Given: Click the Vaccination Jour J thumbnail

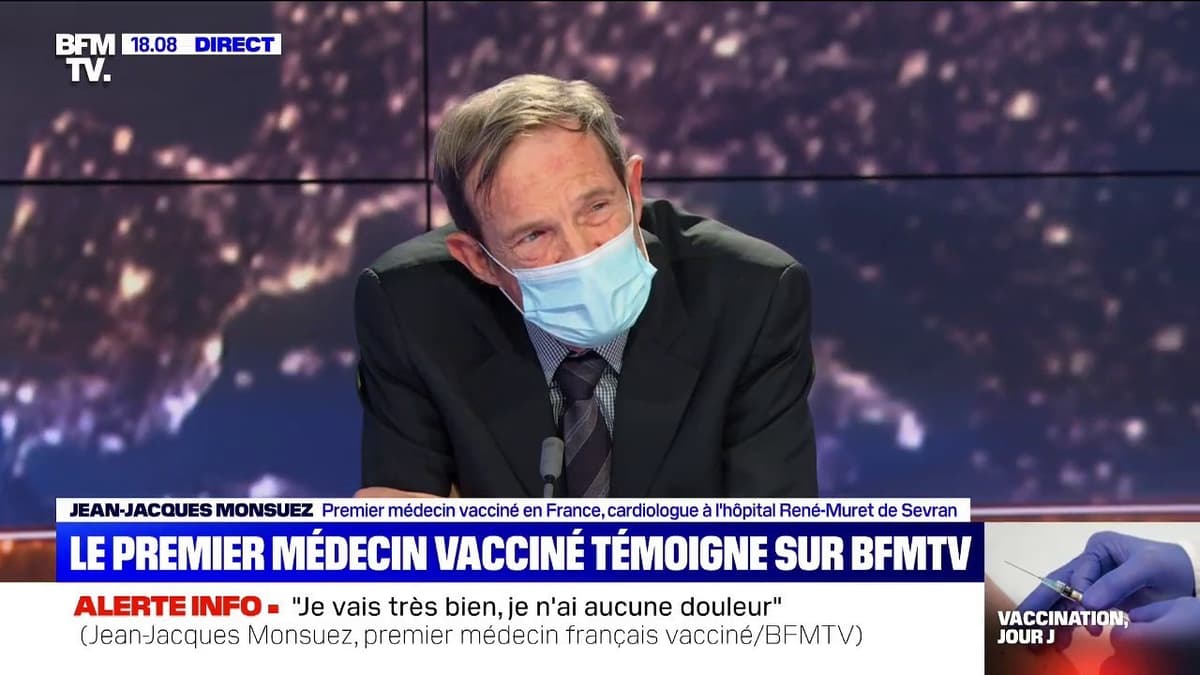Looking at the screenshot, I should [1092, 598].
